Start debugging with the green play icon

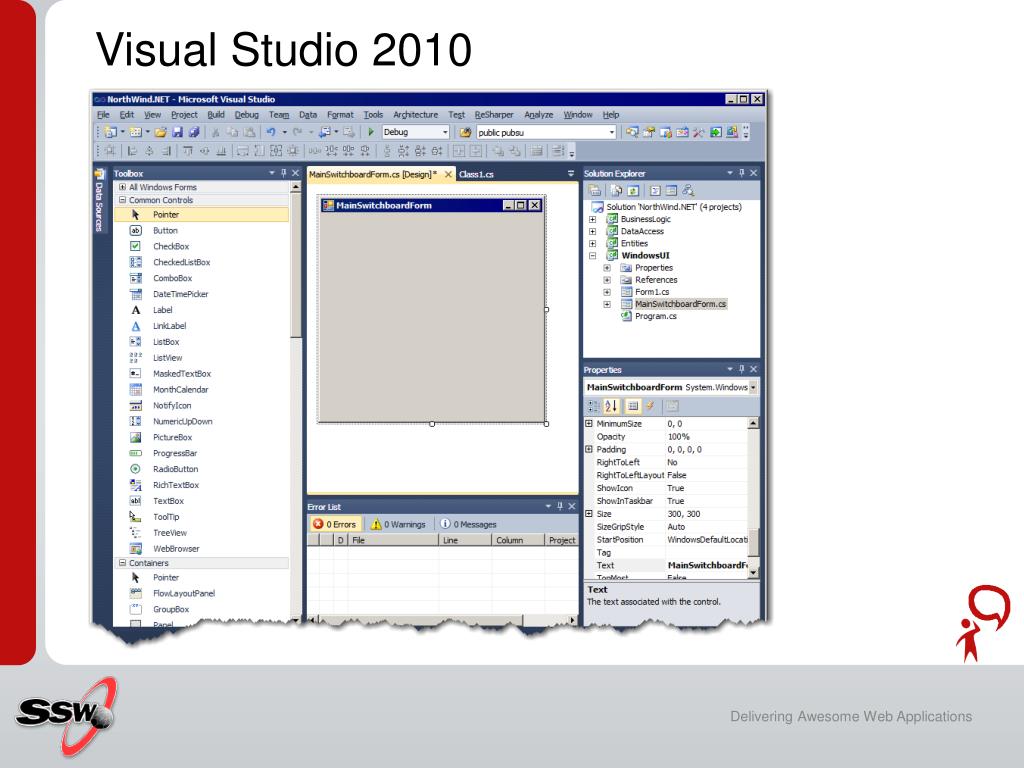pos(371,132)
